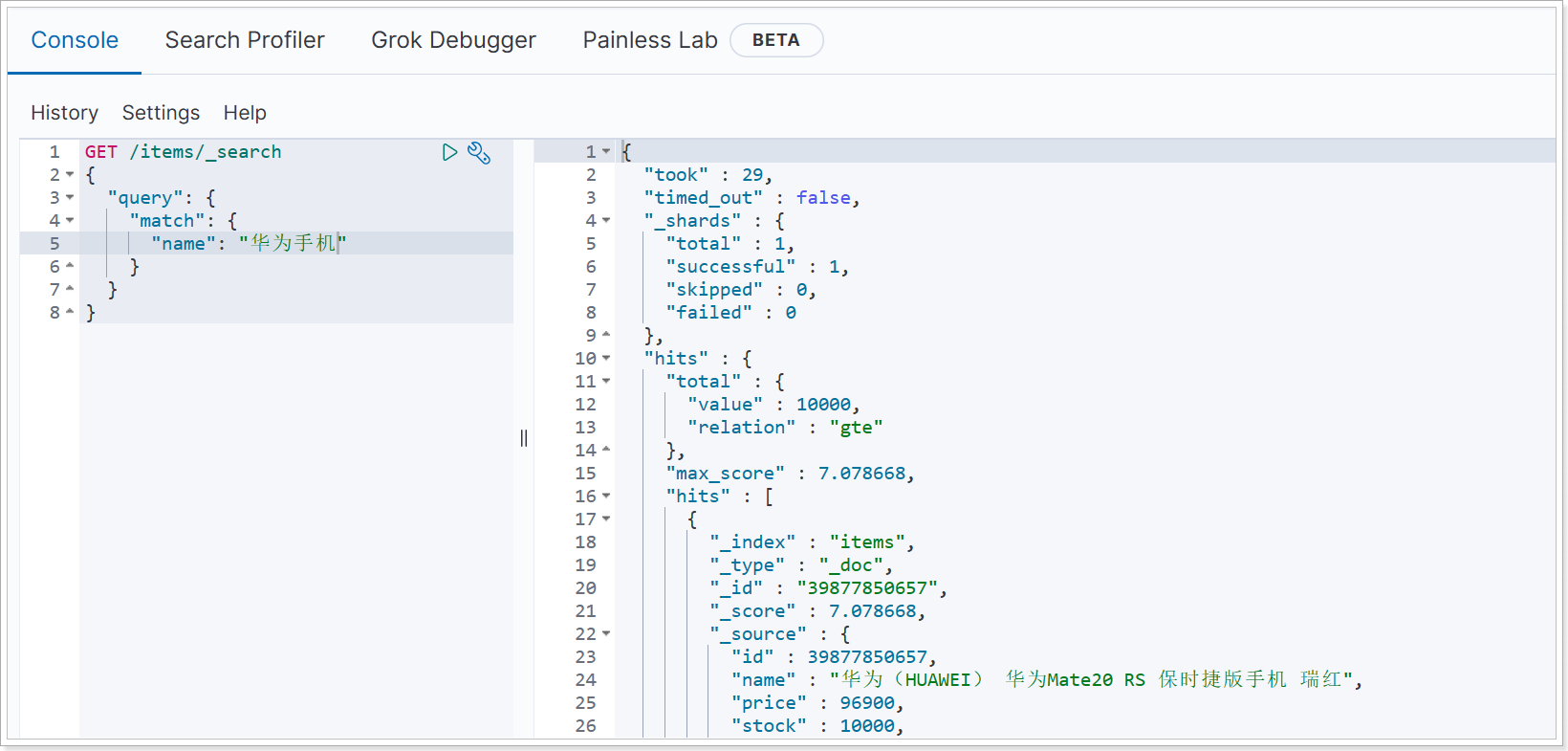The image size is (1568, 751).
Task: Click the "took" : 29 response line
Action: coord(708,175)
